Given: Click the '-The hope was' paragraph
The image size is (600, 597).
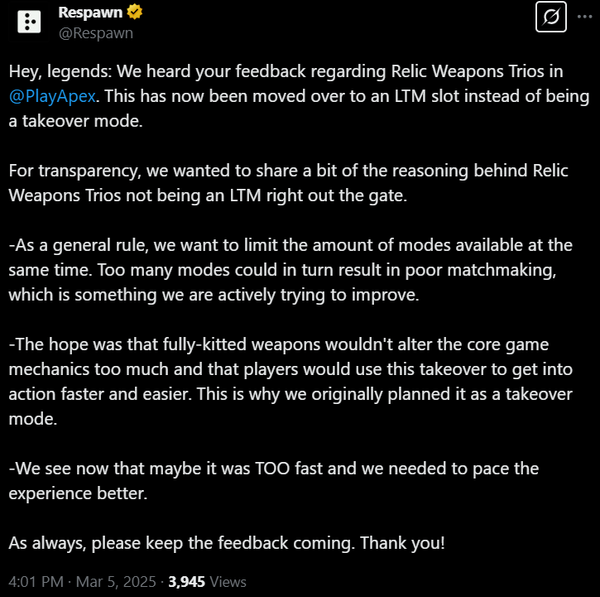Looking at the screenshot, I should [x=290, y=382].
